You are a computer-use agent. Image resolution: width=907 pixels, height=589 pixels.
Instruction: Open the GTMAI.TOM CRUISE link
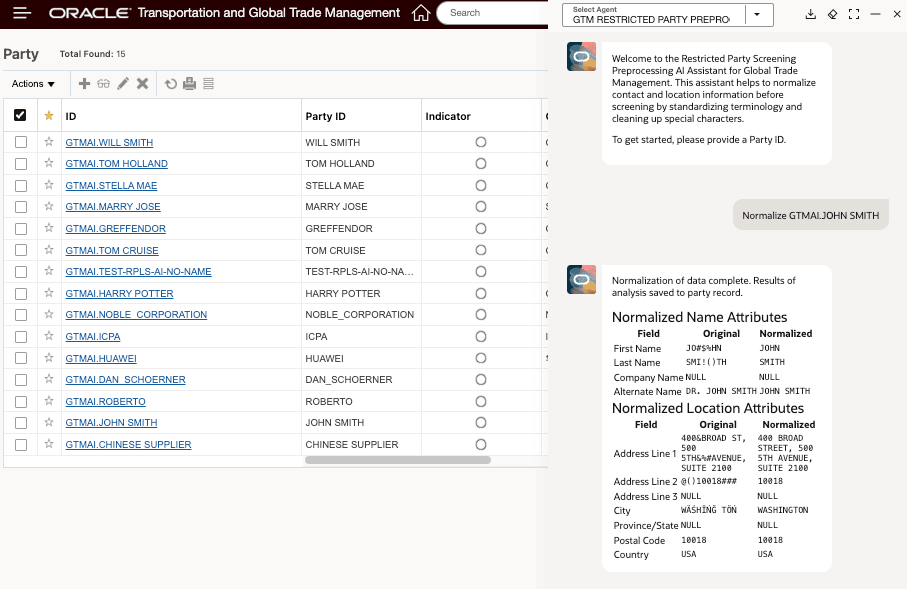point(112,251)
